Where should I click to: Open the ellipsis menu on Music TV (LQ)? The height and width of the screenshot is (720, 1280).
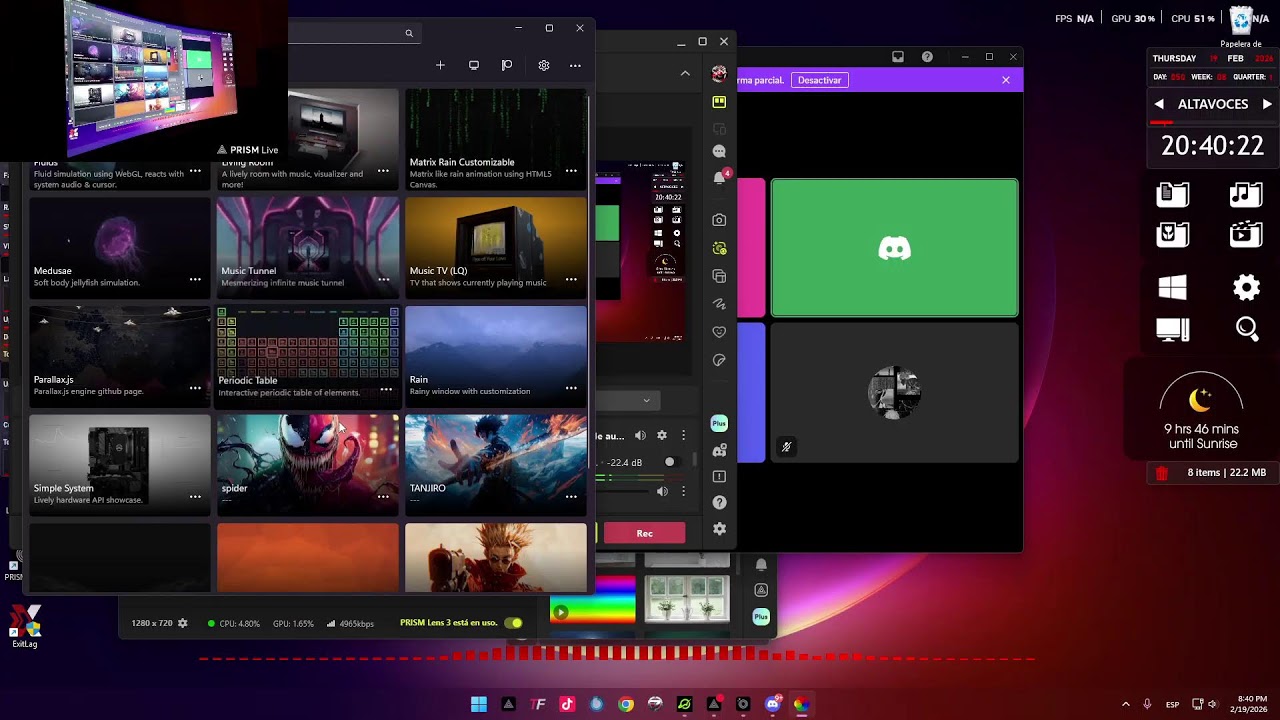tap(571, 279)
